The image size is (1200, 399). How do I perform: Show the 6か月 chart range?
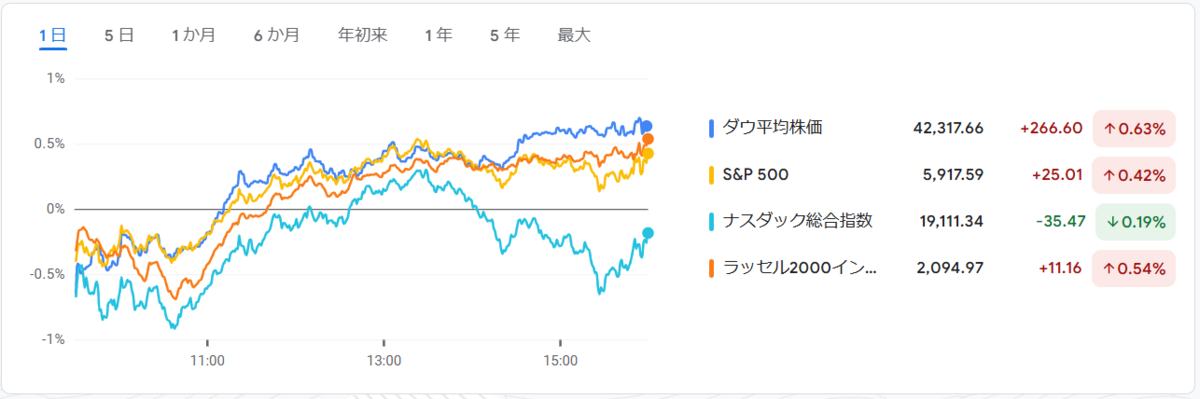(x=276, y=35)
